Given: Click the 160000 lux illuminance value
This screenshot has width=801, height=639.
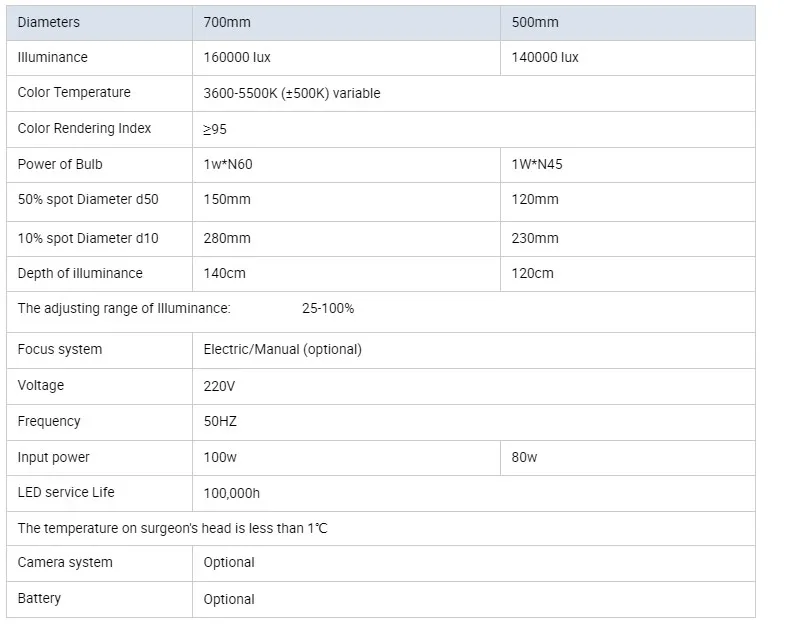Looking at the screenshot, I should point(237,57).
